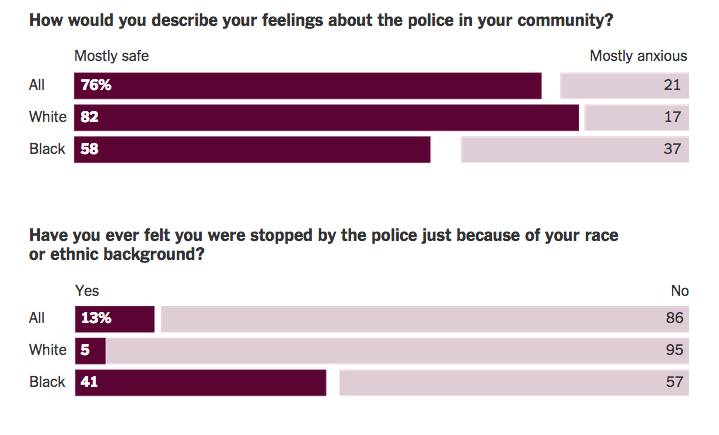Click the light bar showing 37 mostly anxious
Screen dimensions: 719x435
575,150
